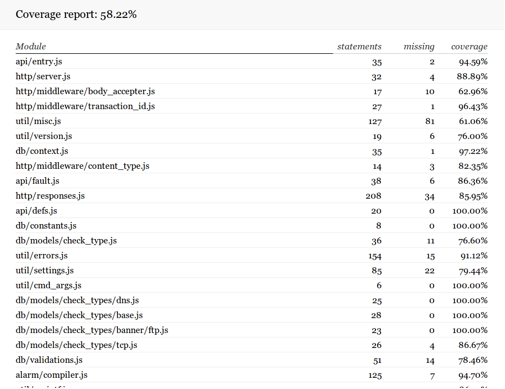Image resolution: width=505 pixels, height=389 pixels.
Task: Open db/models/check_types/banner/ftp.js module
Action: click(x=92, y=331)
